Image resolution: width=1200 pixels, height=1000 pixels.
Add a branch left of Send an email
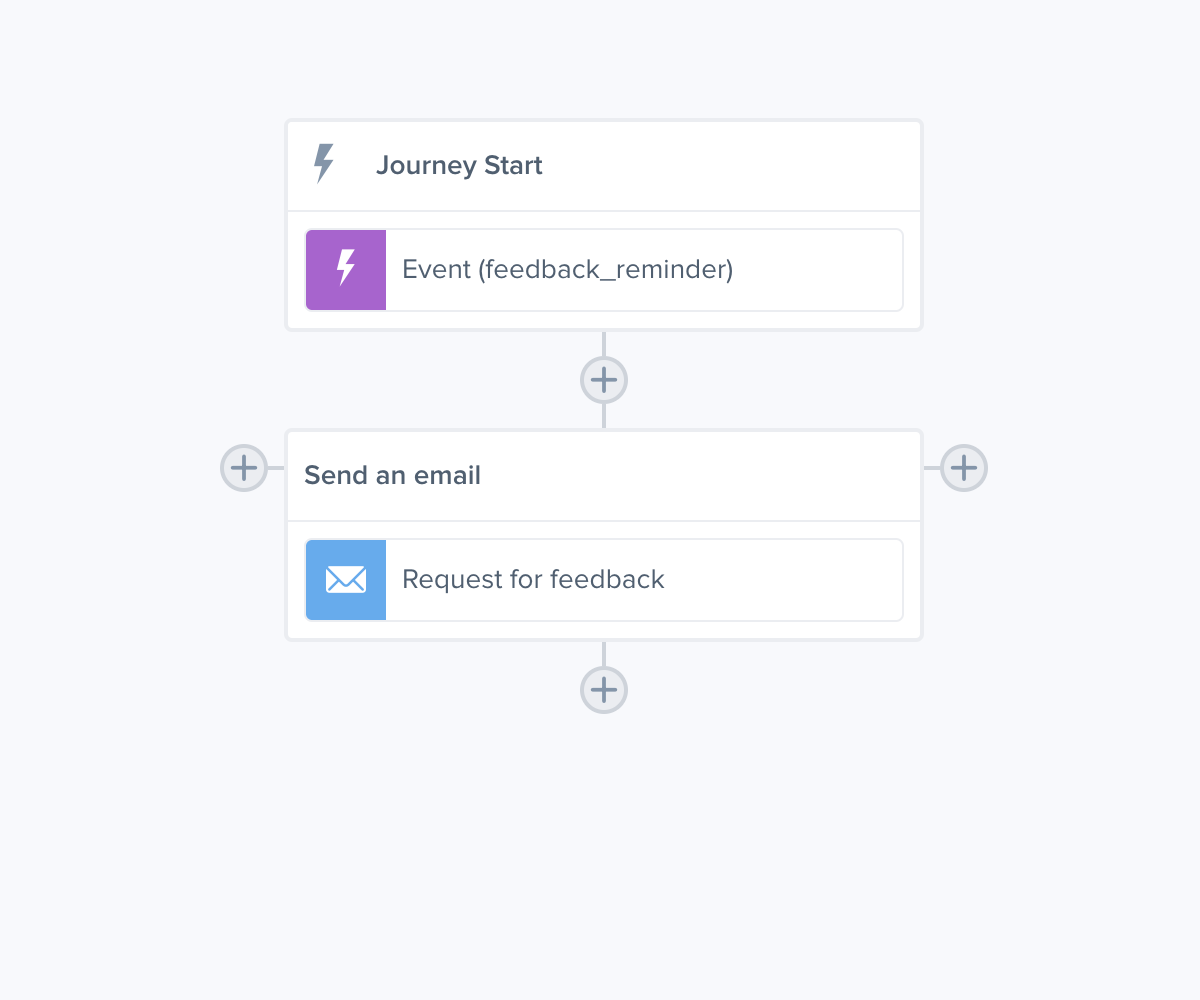point(244,468)
